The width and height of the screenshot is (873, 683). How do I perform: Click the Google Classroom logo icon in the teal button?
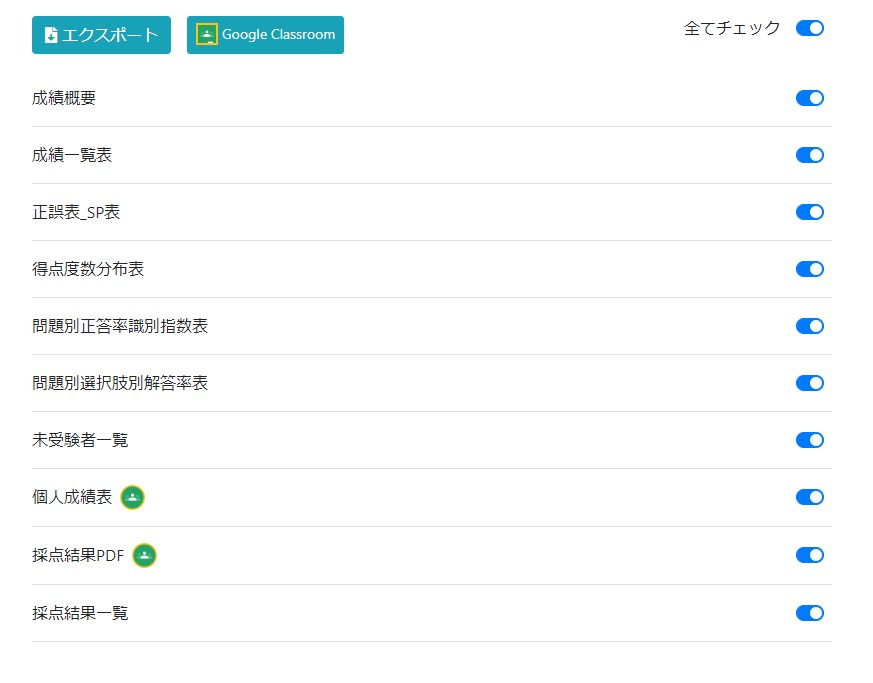coord(207,35)
